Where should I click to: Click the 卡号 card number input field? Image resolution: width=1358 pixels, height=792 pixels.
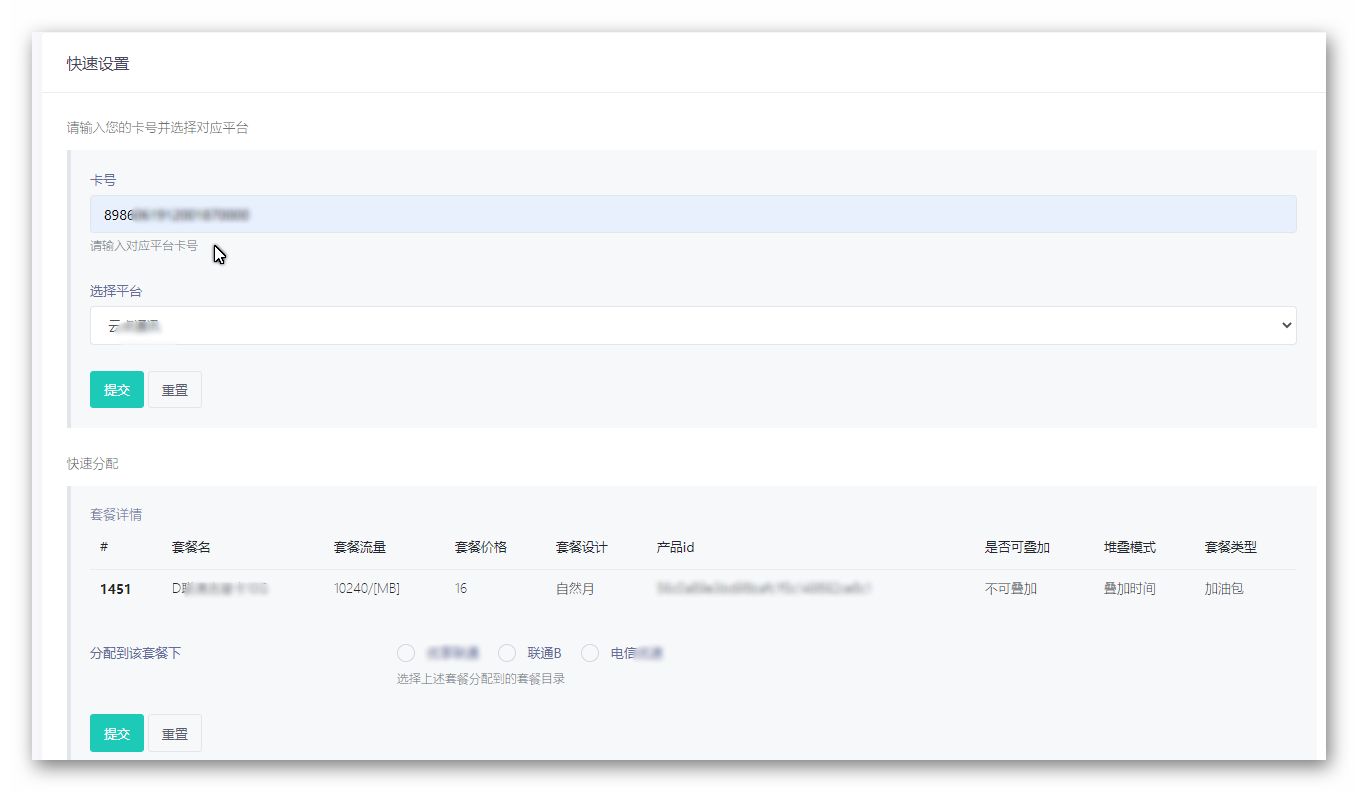coord(693,214)
